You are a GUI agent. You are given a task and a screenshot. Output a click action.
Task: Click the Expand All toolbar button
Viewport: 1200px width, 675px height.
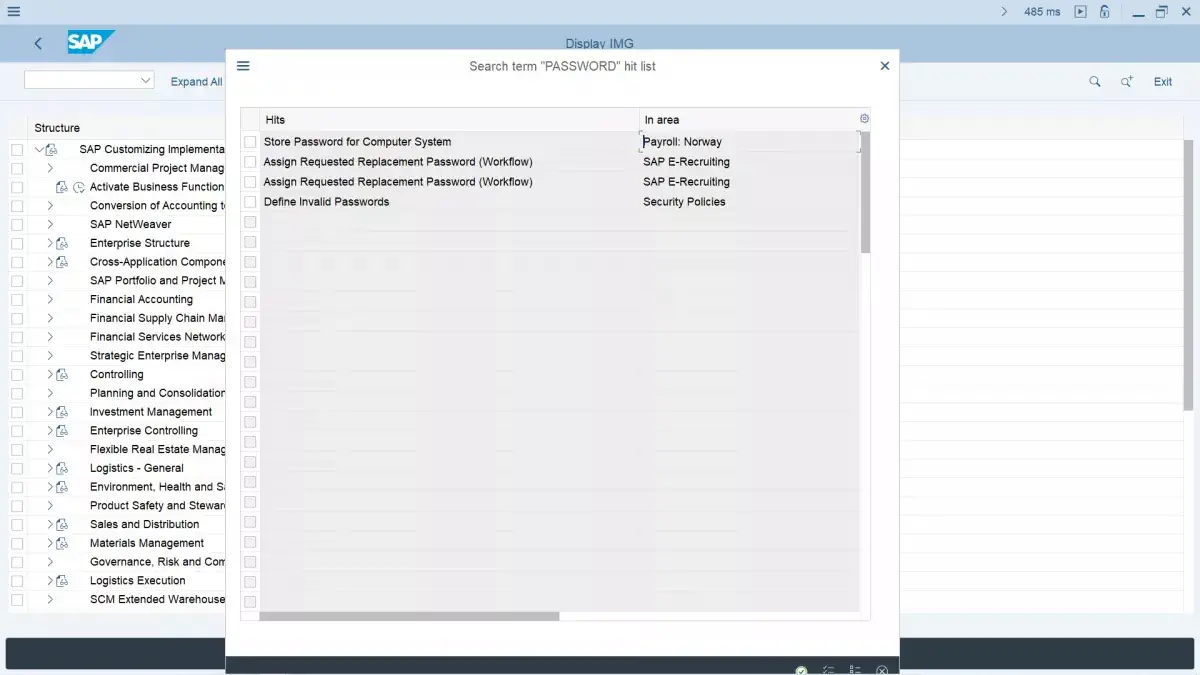click(196, 82)
